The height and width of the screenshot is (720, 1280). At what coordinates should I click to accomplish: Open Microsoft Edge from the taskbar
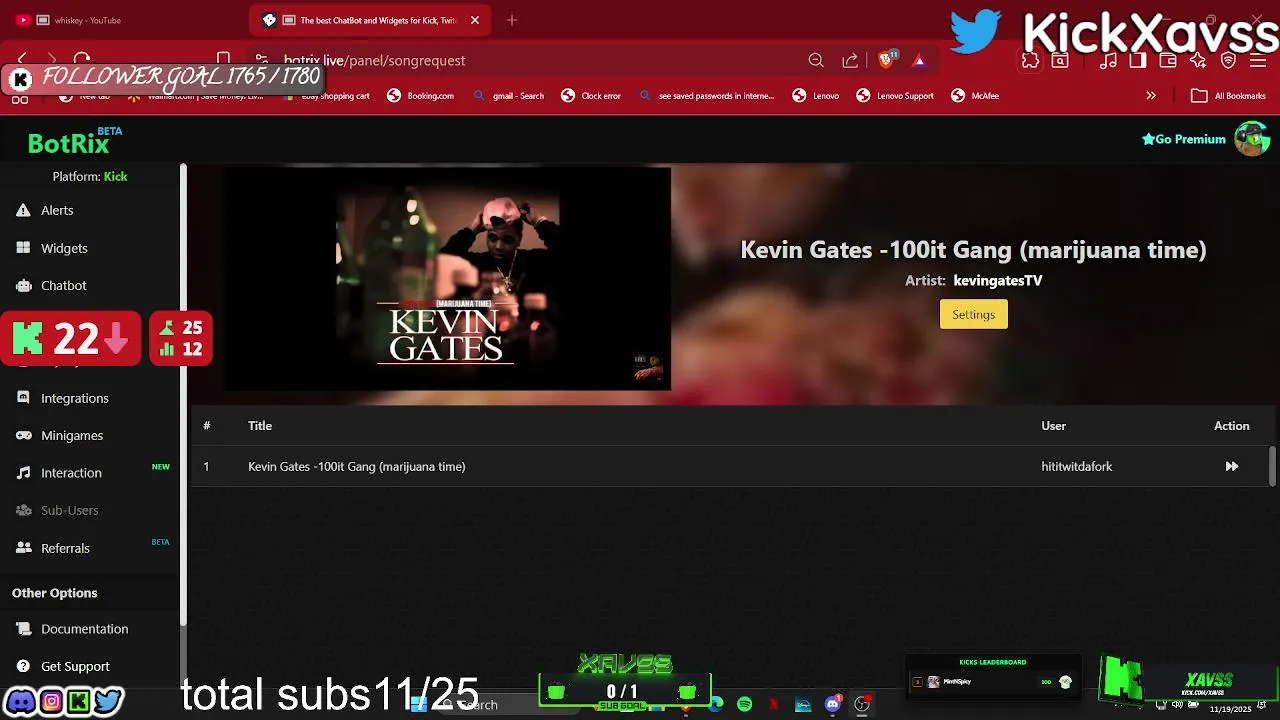coord(716,705)
